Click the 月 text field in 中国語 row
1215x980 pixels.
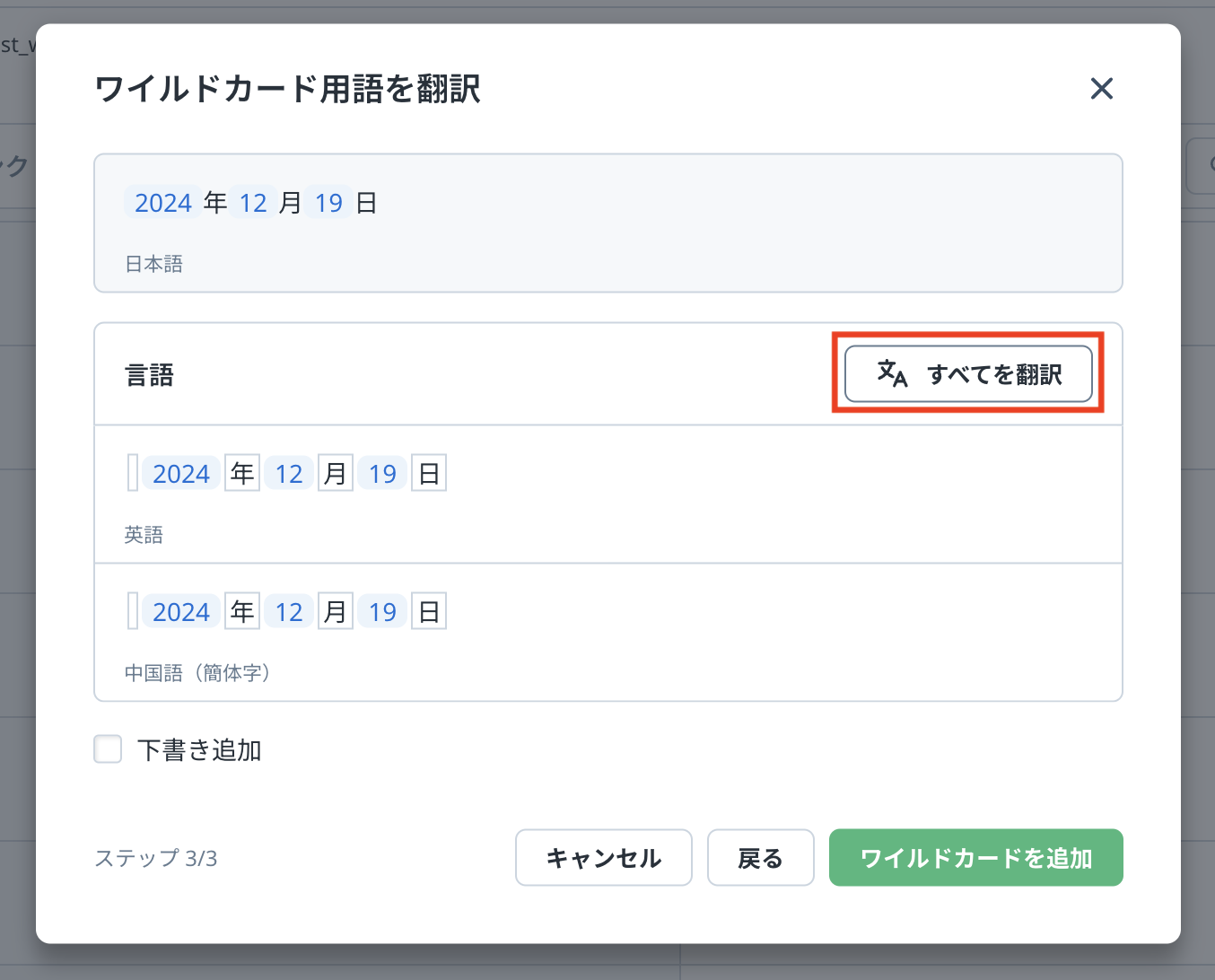(x=336, y=611)
